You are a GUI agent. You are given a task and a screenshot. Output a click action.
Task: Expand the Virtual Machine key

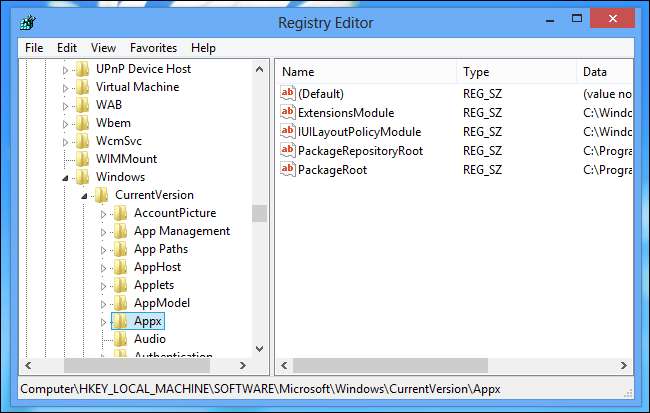pyautogui.click(x=65, y=88)
